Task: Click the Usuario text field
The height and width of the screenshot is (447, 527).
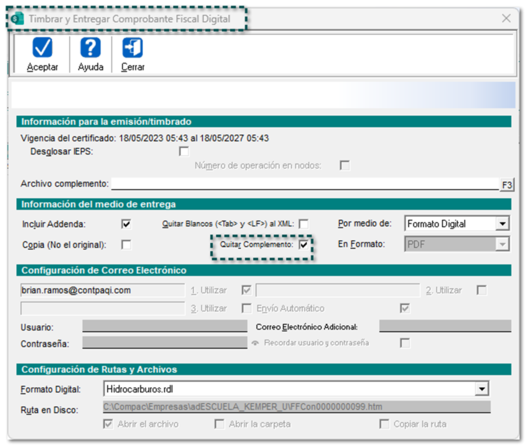Action: pyautogui.click(x=165, y=326)
